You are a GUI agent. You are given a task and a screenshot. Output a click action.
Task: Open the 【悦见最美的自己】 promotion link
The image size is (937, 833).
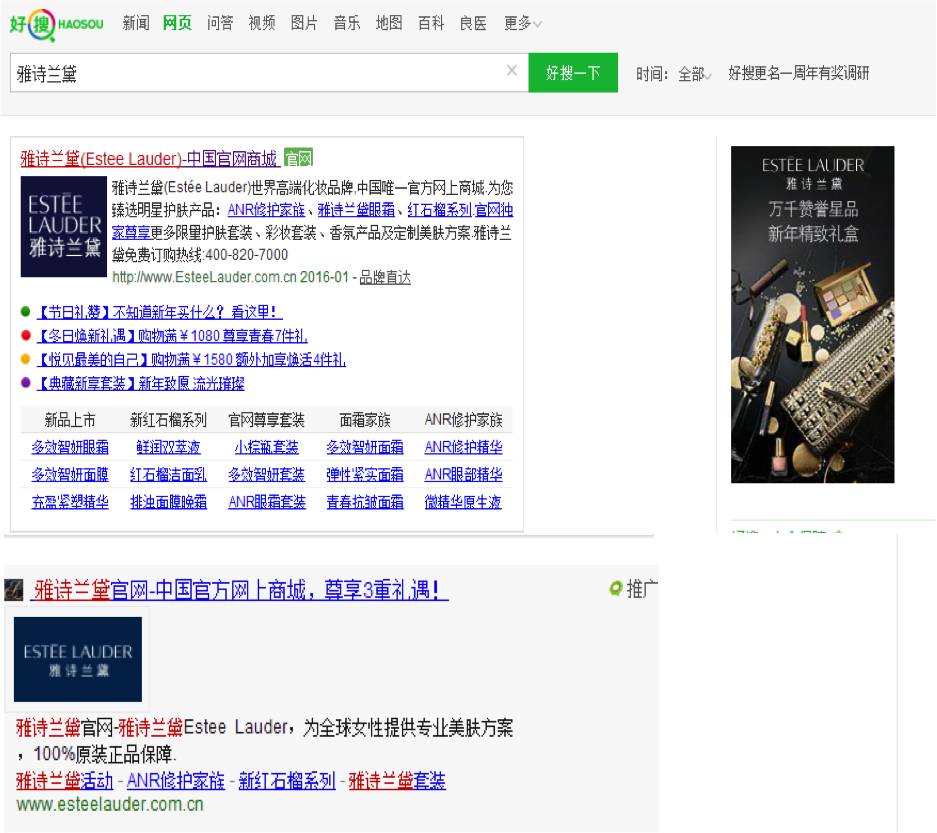[191, 360]
